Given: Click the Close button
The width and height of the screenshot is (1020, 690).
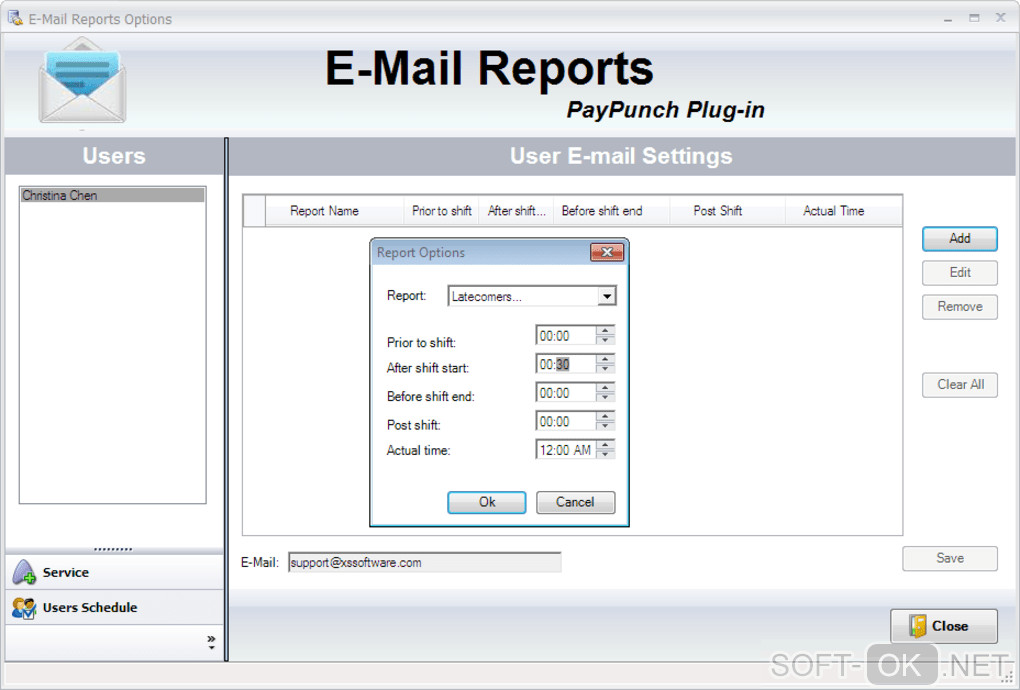Looking at the screenshot, I should (944, 626).
